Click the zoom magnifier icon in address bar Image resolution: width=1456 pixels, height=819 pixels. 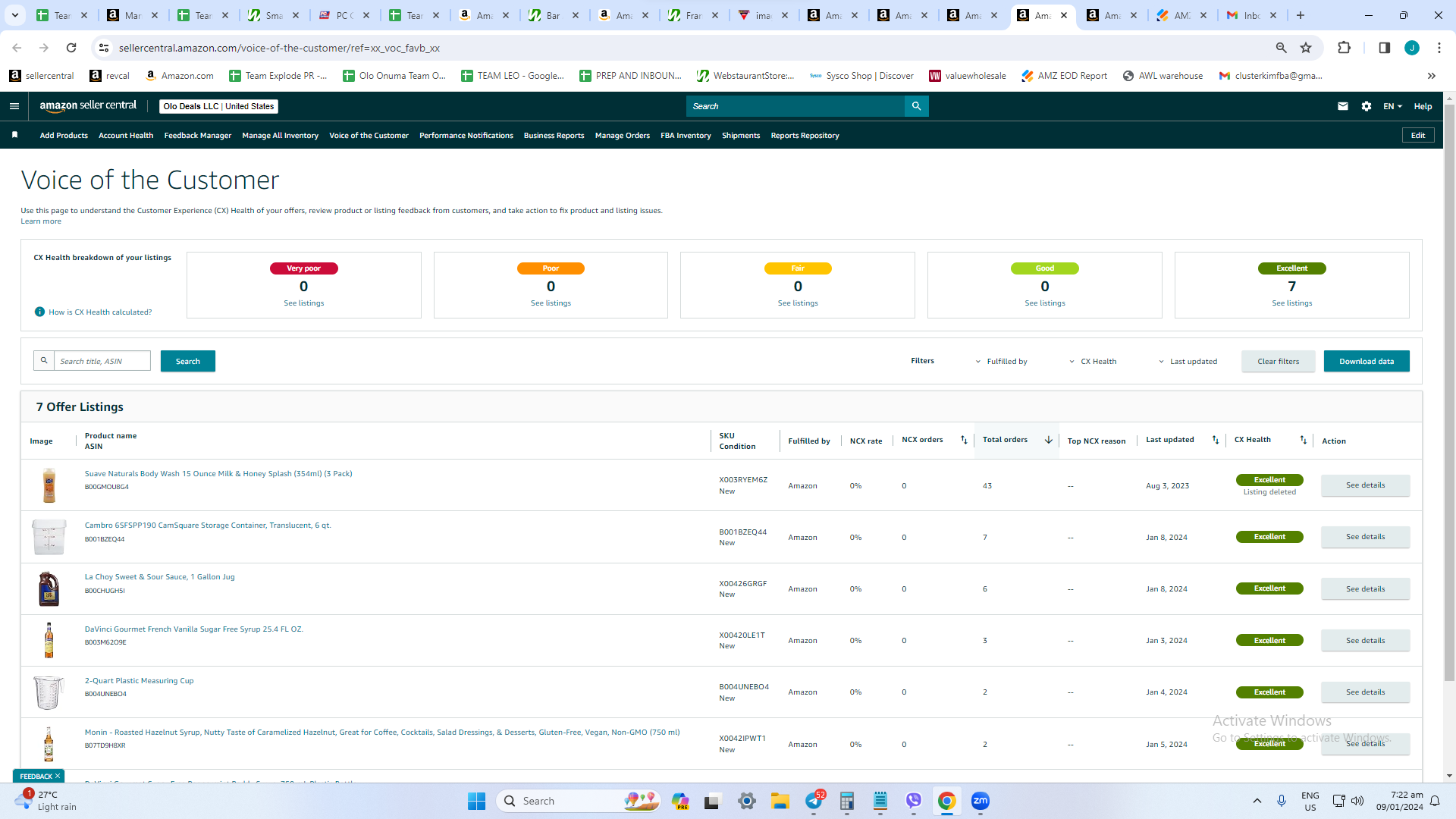(x=1282, y=48)
